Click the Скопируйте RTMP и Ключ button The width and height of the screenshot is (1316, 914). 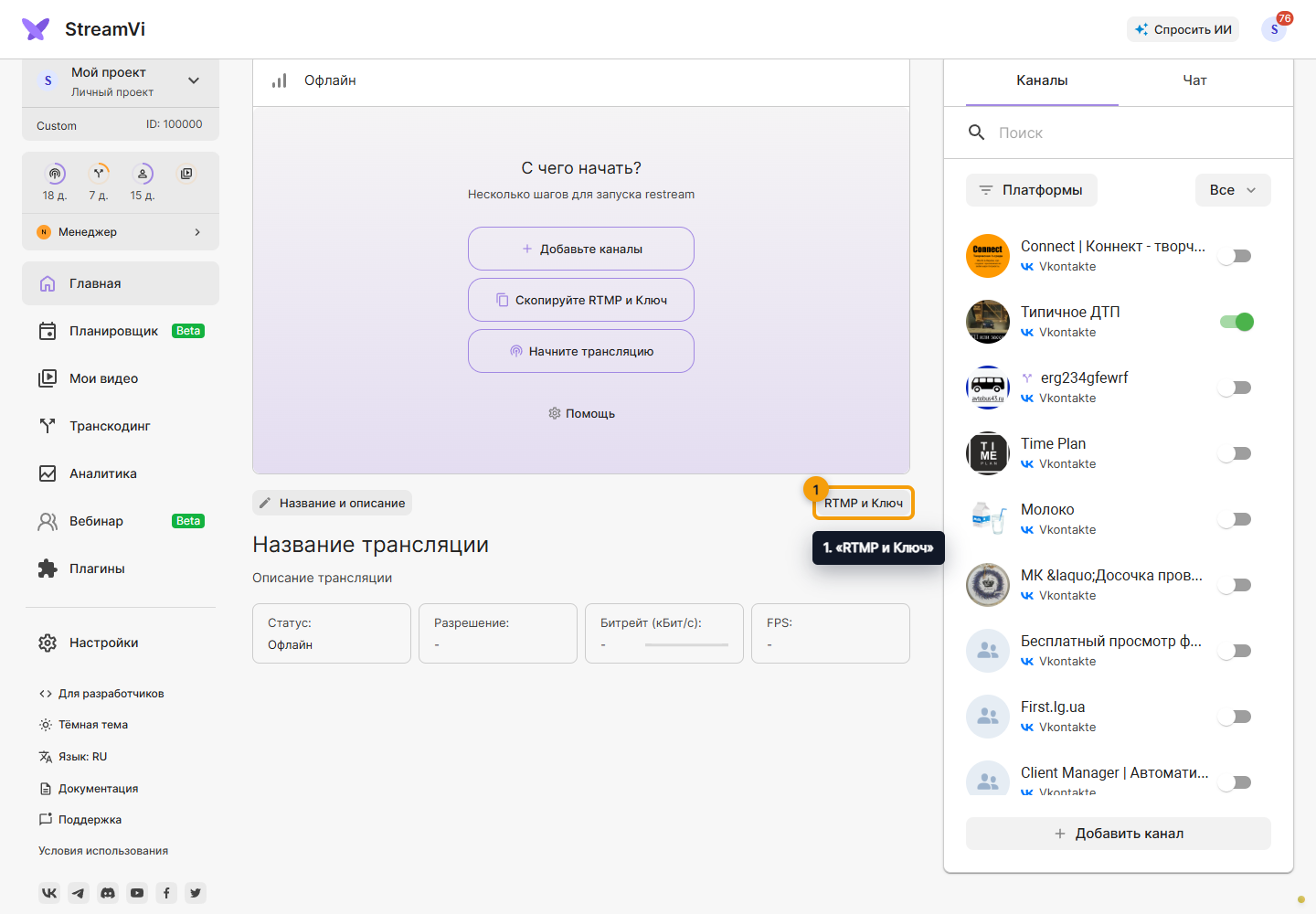pos(581,300)
